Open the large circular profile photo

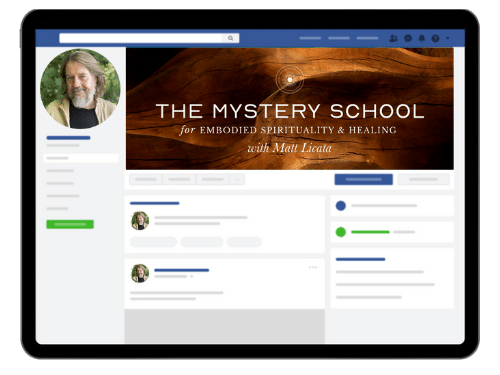coord(80,89)
